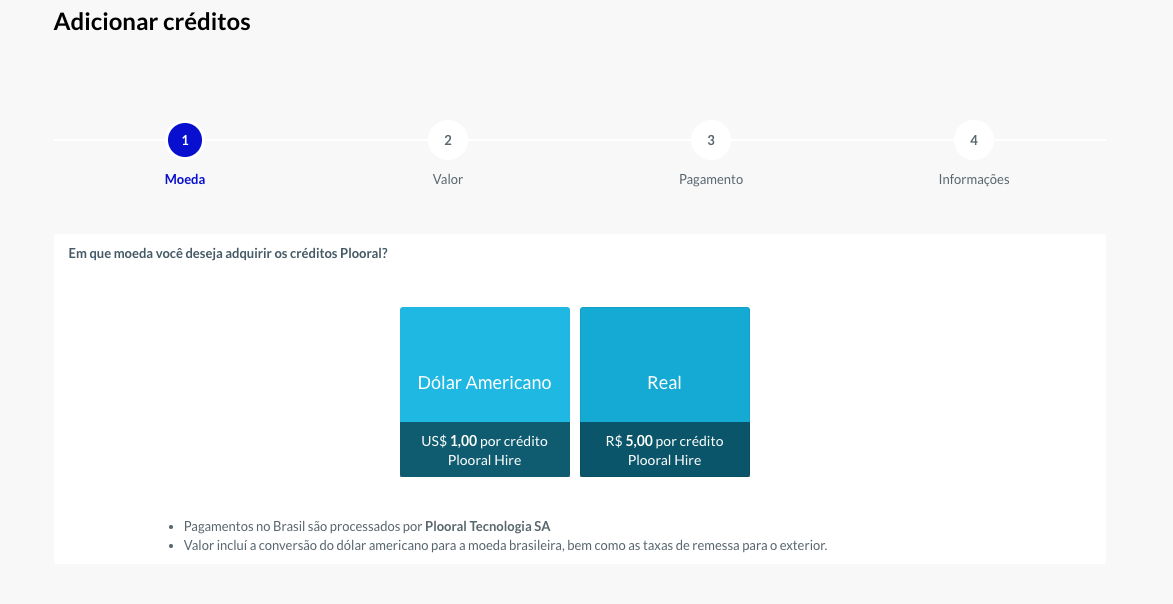The width and height of the screenshot is (1173, 604).
Task: Go to step 2 circle
Action: coord(447,140)
